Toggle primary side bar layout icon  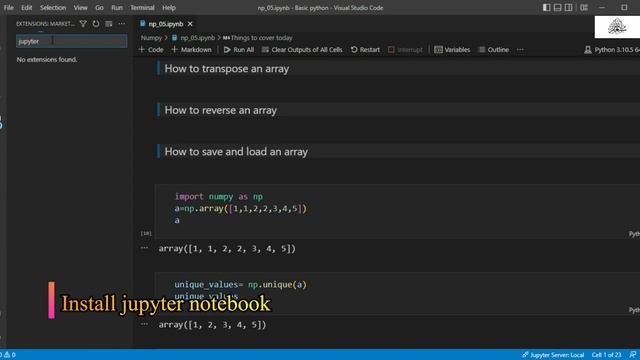[x=547, y=8]
